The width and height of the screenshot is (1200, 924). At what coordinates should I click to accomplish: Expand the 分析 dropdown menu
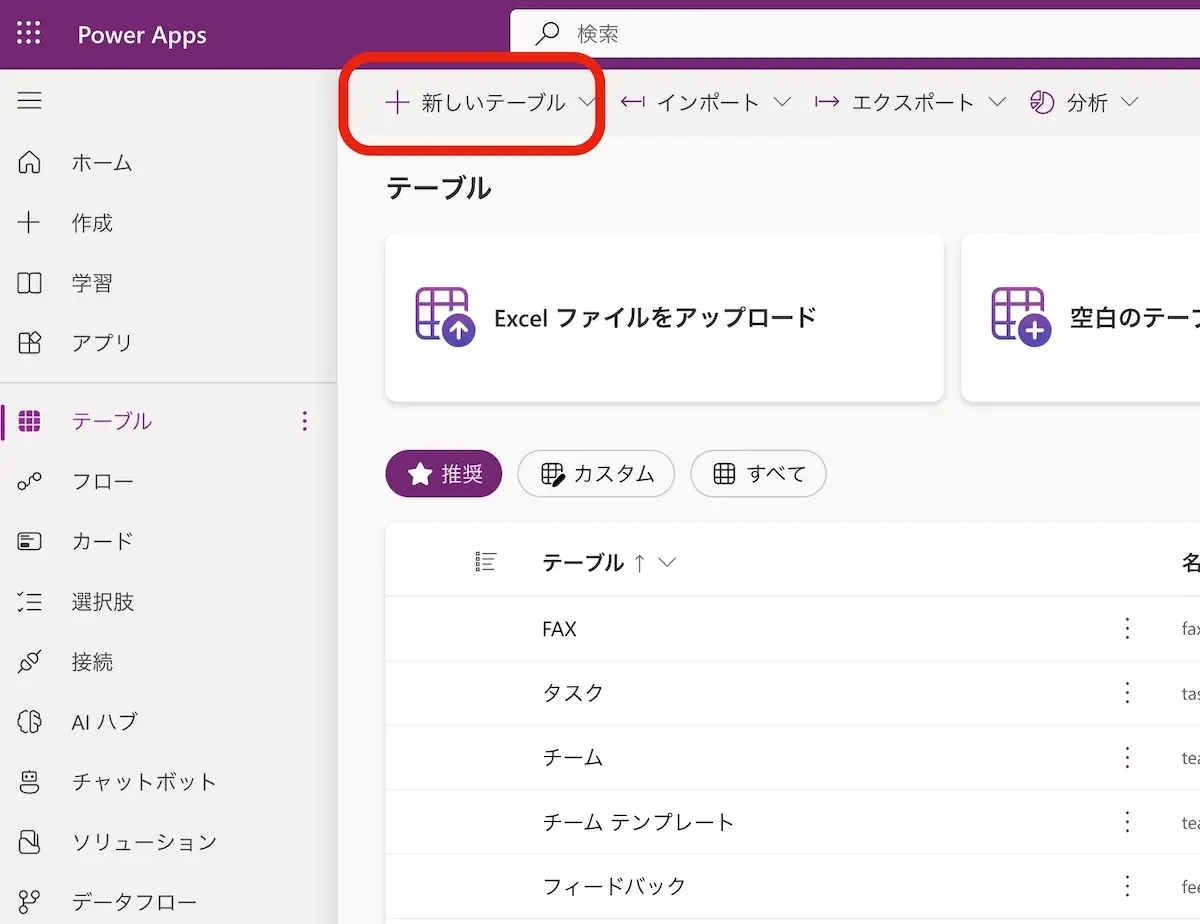[x=1084, y=103]
